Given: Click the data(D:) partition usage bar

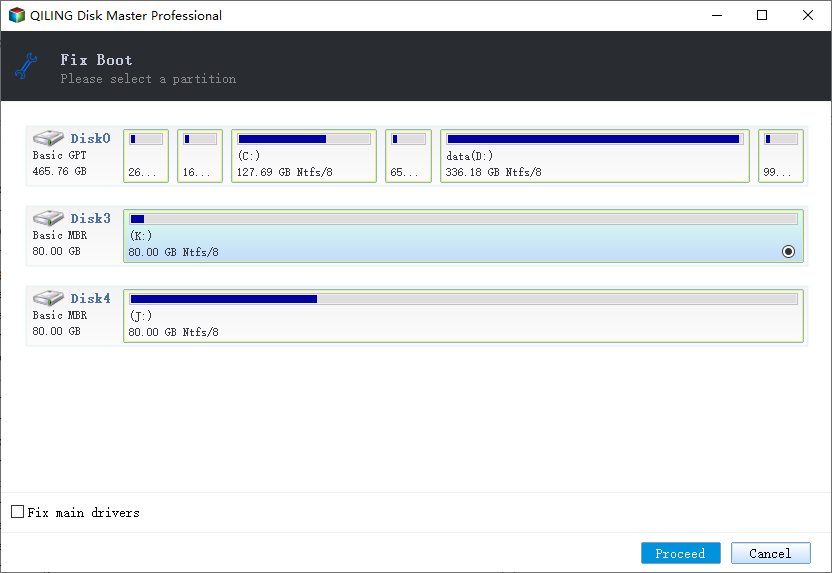Looking at the screenshot, I should click(x=595, y=139).
